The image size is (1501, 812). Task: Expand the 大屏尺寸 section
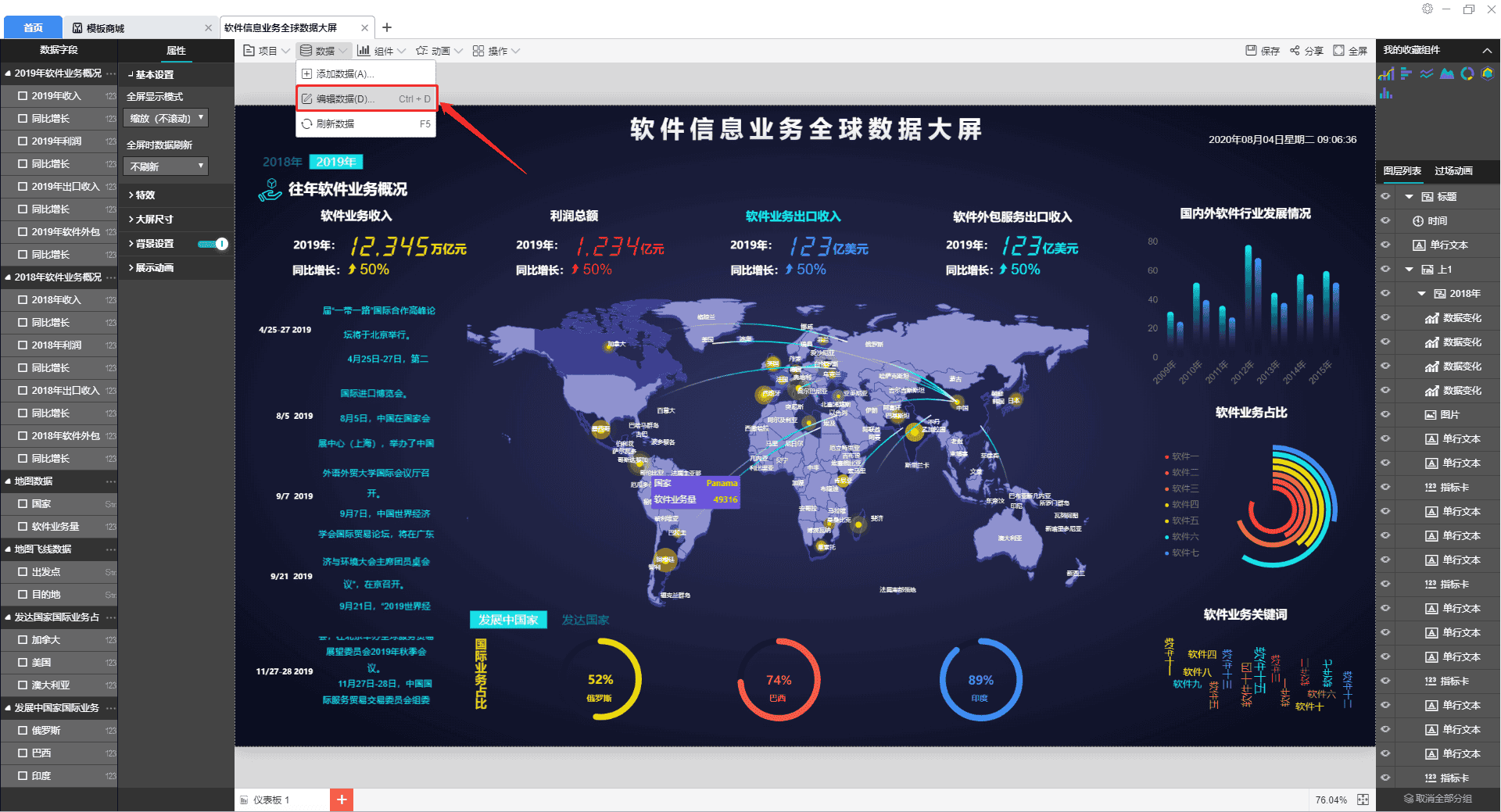click(151, 220)
